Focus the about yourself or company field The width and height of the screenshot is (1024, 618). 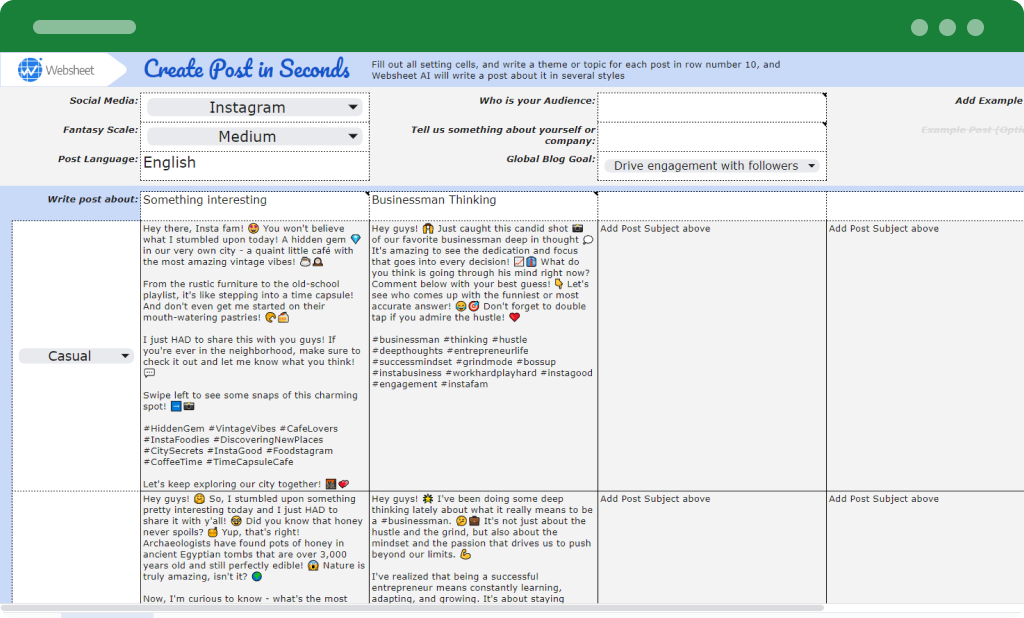tap(712, 137)
